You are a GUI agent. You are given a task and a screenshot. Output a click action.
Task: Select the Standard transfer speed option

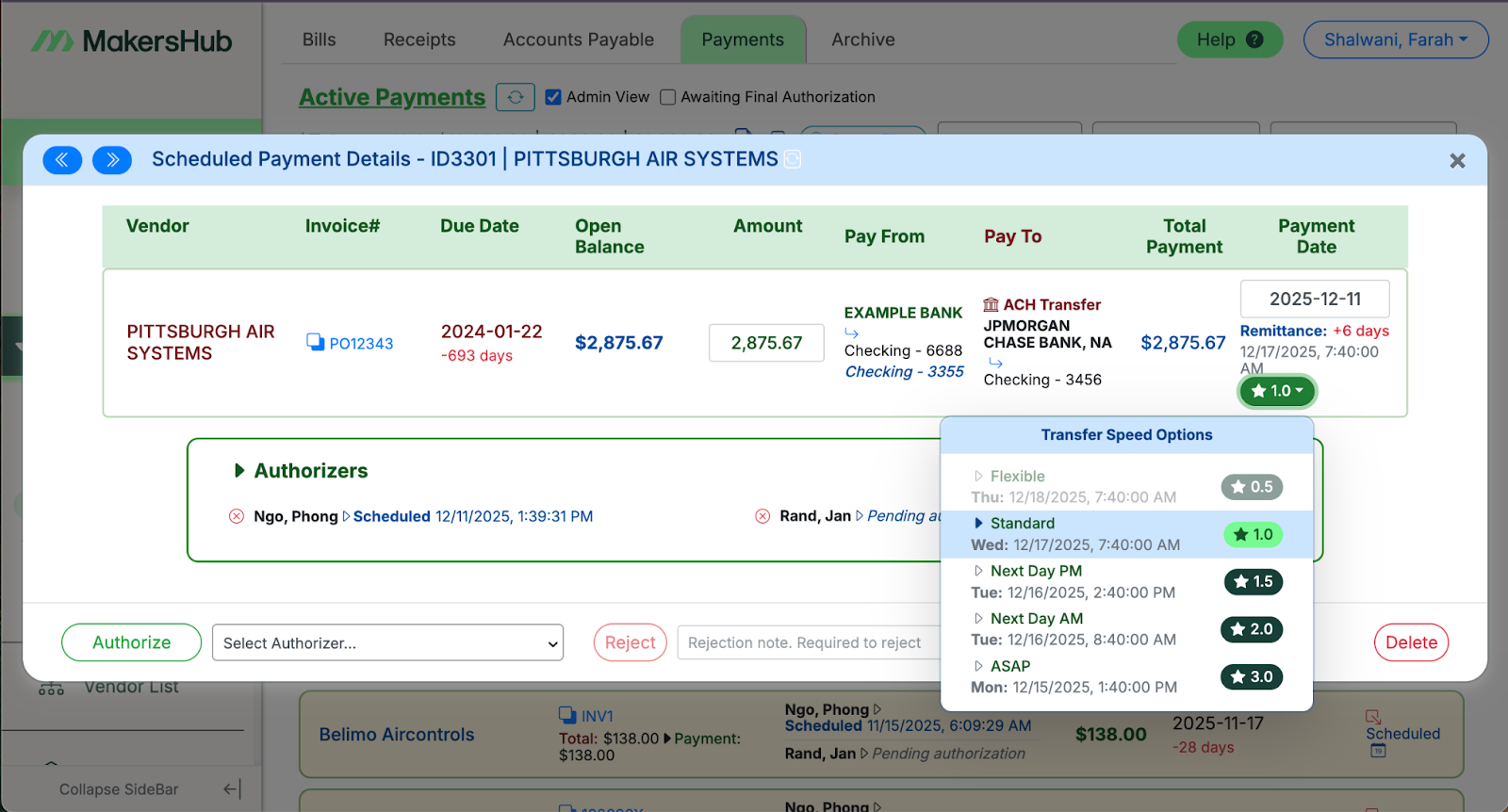coord(1126,534)
